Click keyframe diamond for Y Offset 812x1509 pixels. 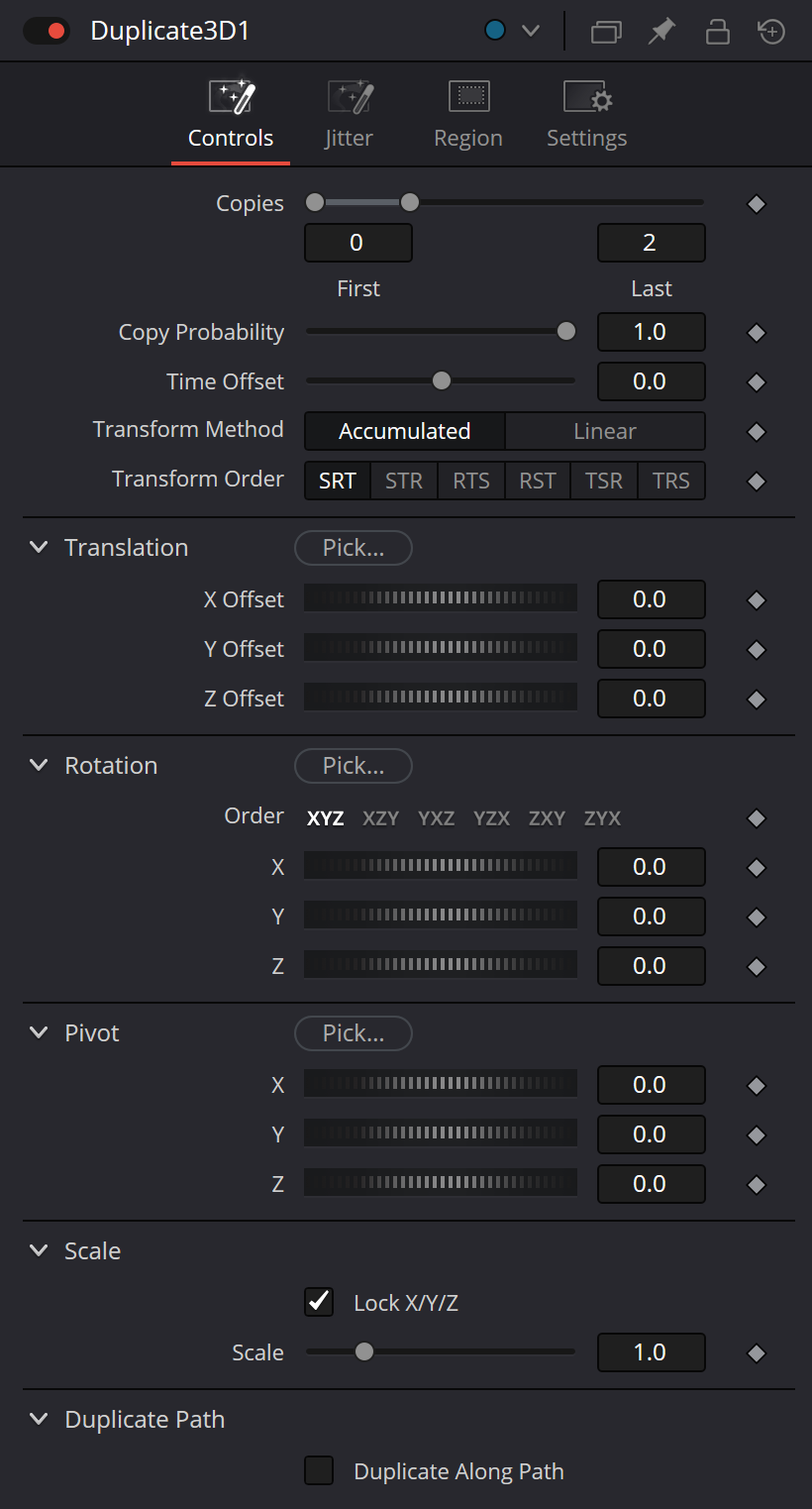tap(757, 650)
